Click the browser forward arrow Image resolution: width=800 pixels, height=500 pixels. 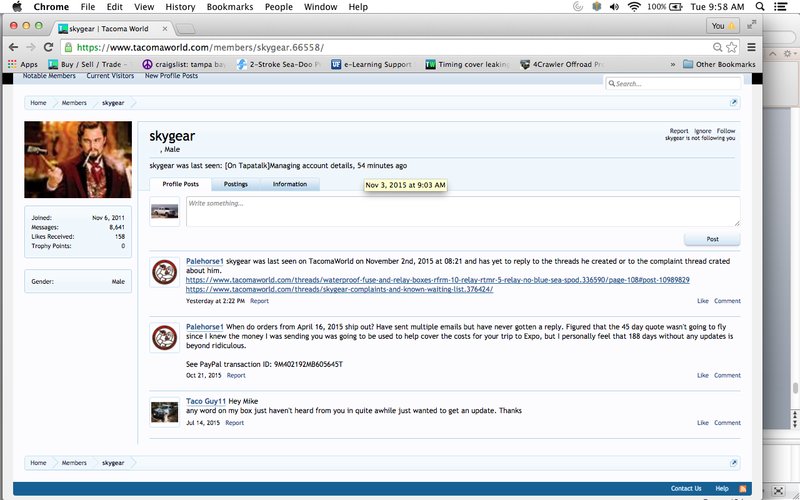31,47
